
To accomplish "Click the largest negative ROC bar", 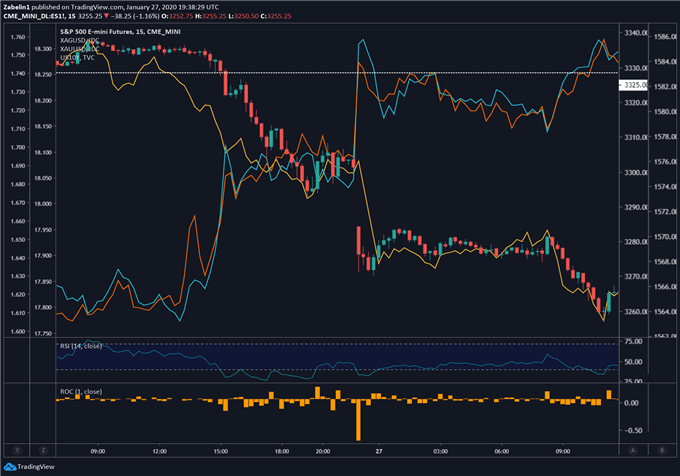I will coord(358,421).
